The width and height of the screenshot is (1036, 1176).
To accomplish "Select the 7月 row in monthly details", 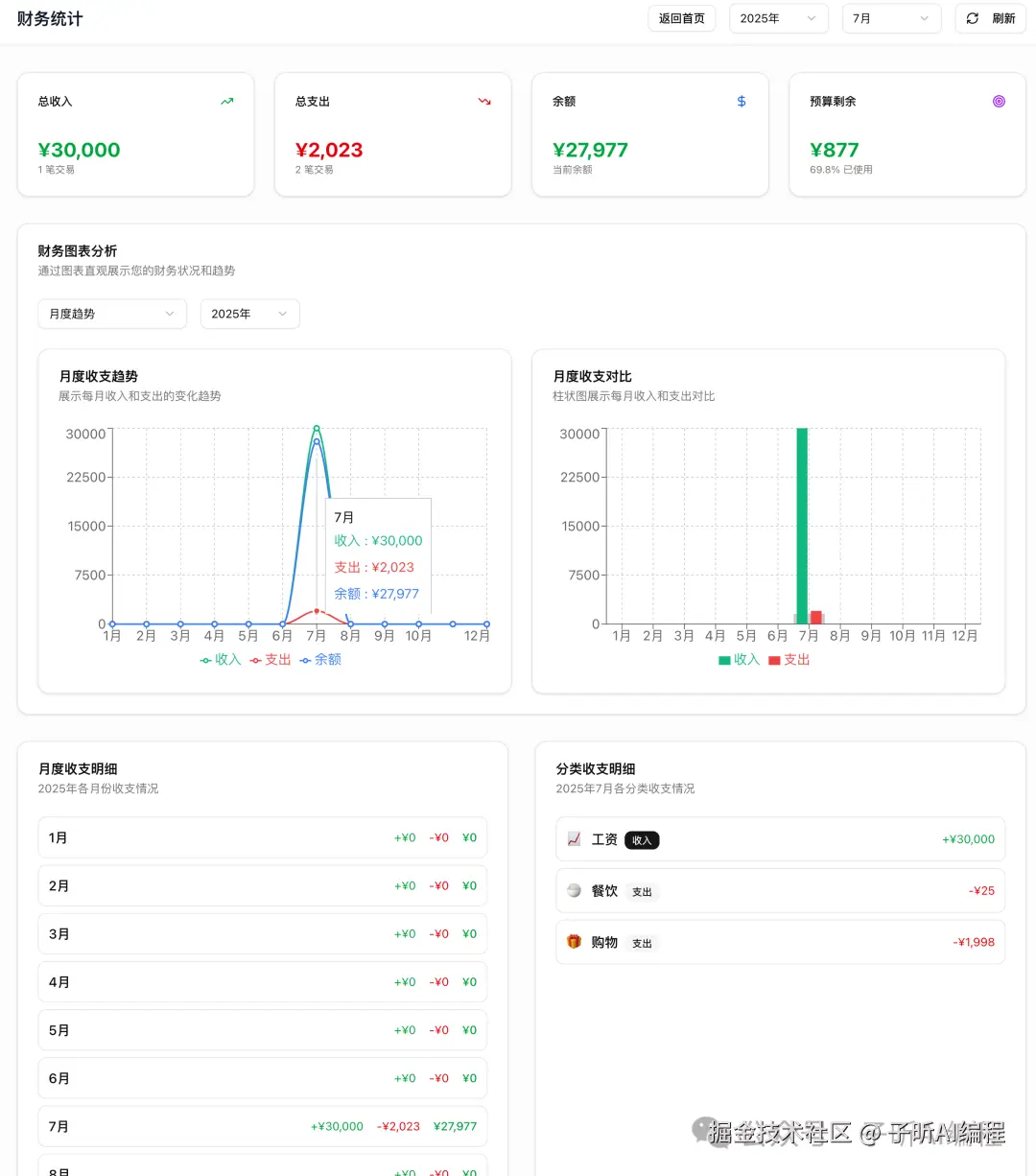I will click(x=263, y=1126).
